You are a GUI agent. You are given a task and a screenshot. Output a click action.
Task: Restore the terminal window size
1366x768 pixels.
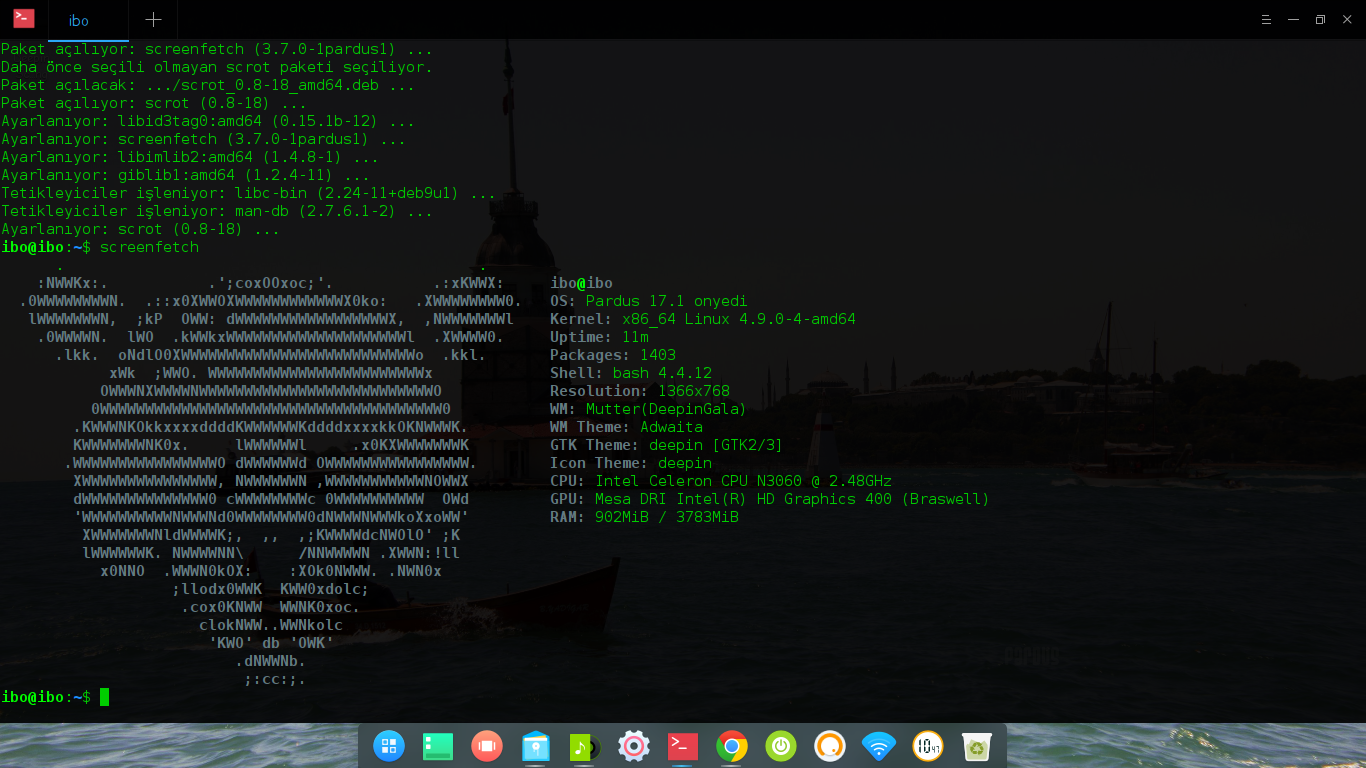coord(1320,20)
